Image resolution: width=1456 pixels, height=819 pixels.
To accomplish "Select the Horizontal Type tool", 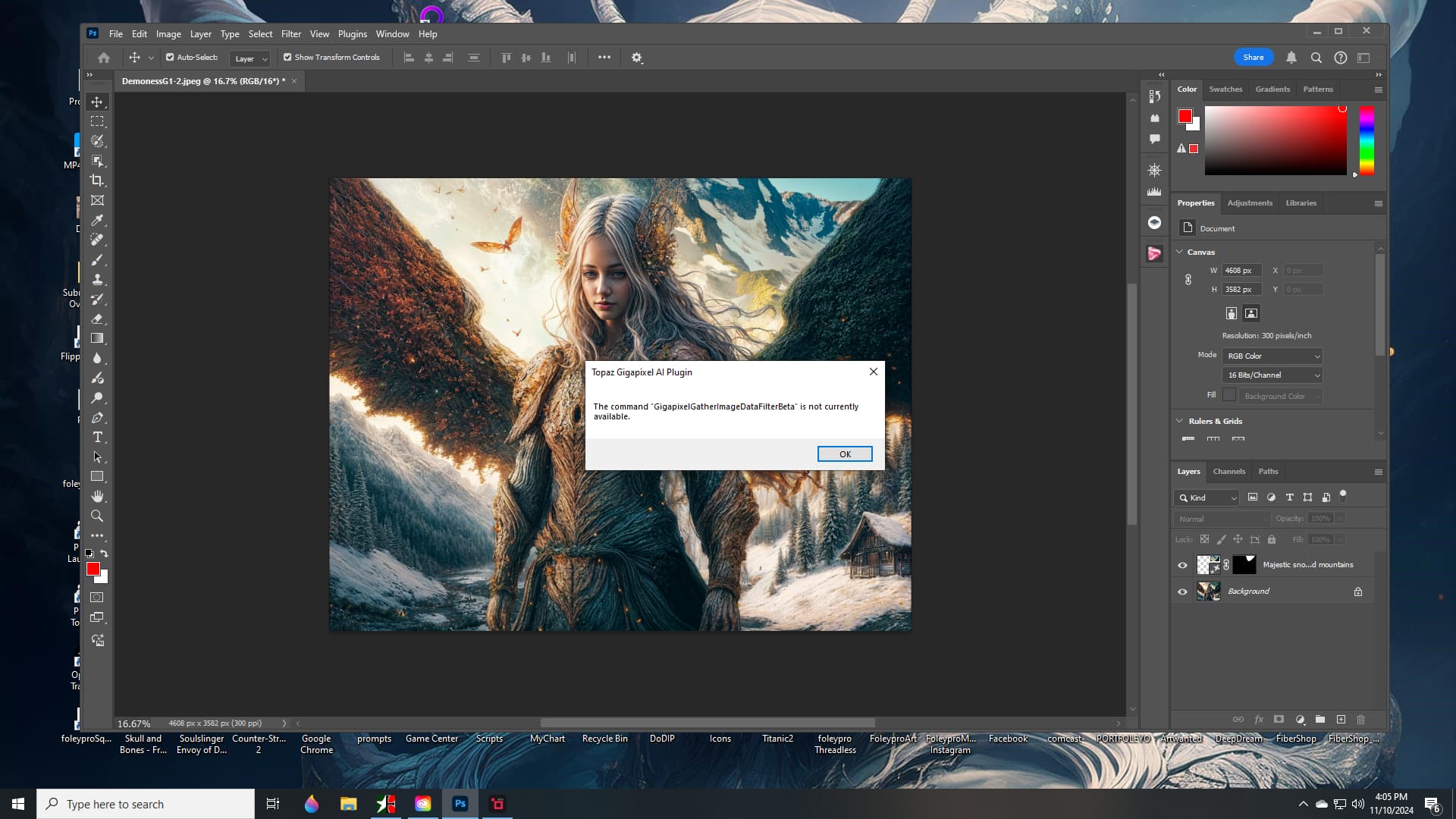I will point(97,438).
